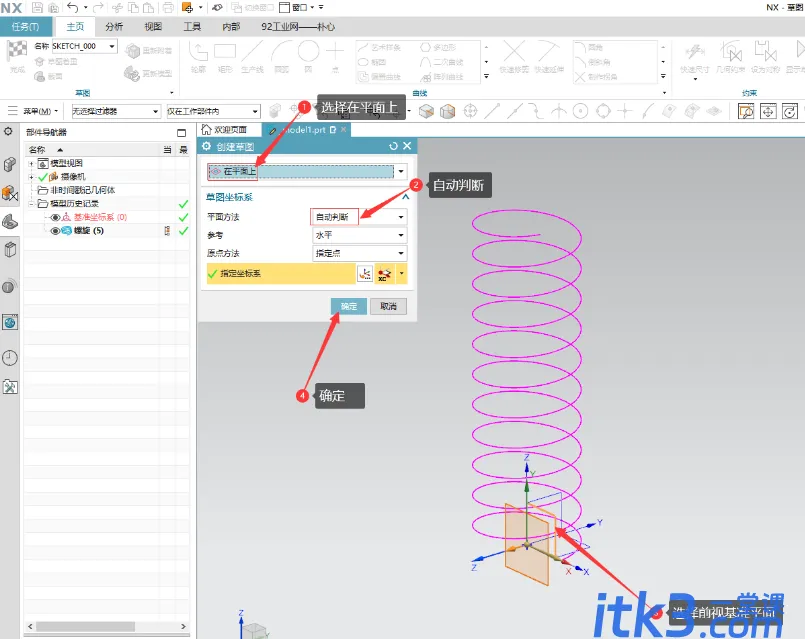Collapse the 模型历史记录 tree node

[x=31, y=204]
